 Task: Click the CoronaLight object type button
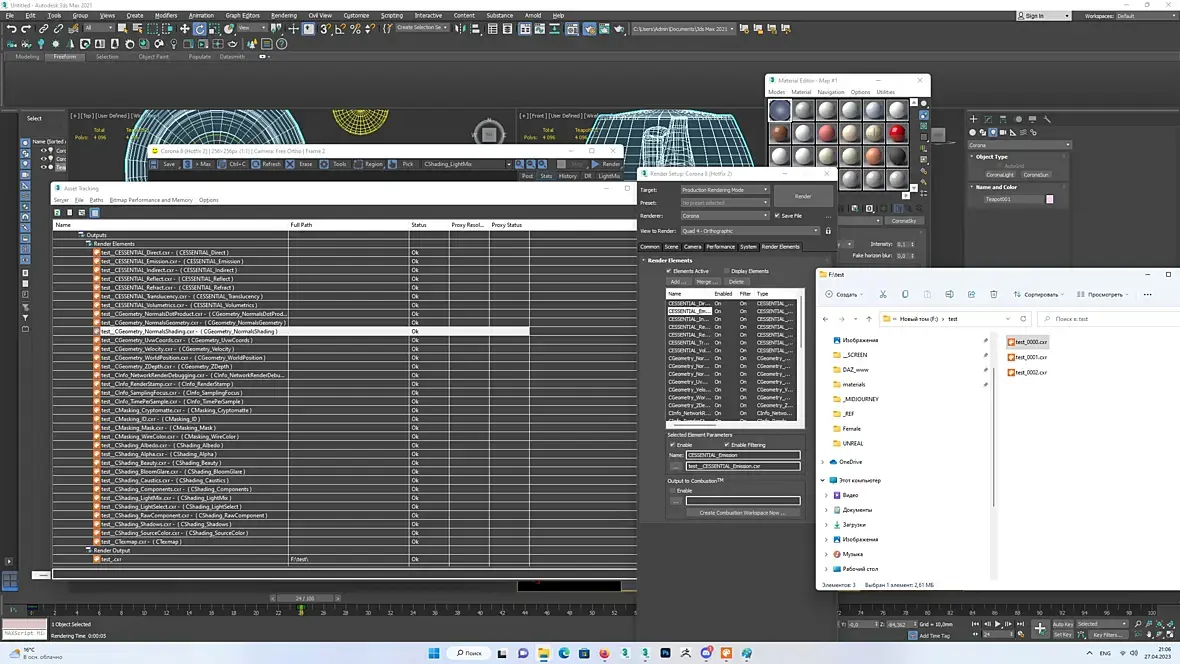coord(999,175)
